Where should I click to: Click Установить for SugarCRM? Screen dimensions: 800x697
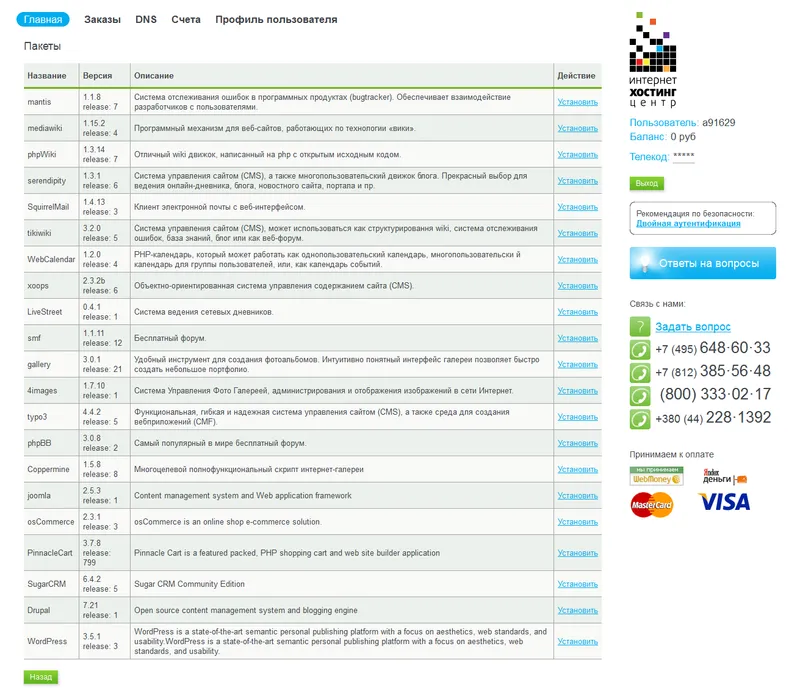click(x=578, y=584)
